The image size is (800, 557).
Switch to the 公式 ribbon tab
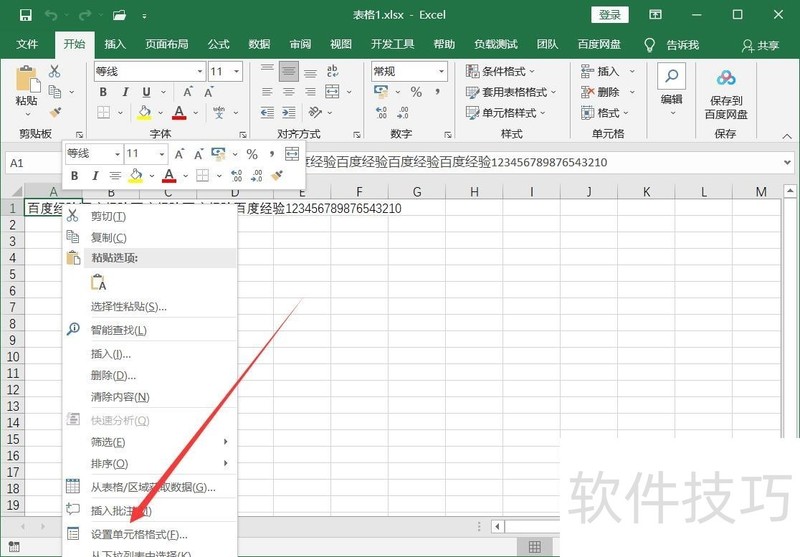[x=218, y=44]
